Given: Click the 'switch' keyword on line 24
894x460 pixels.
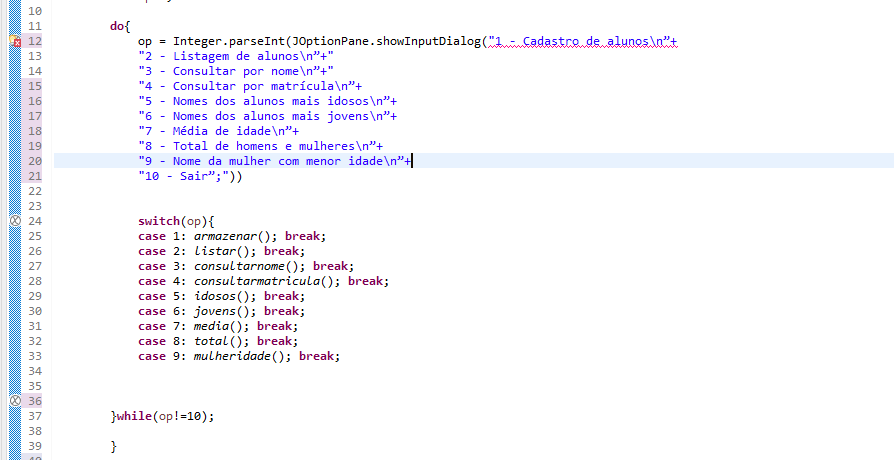Looking at the screenshot, I should pyautogui.click(x=159, y=221).
